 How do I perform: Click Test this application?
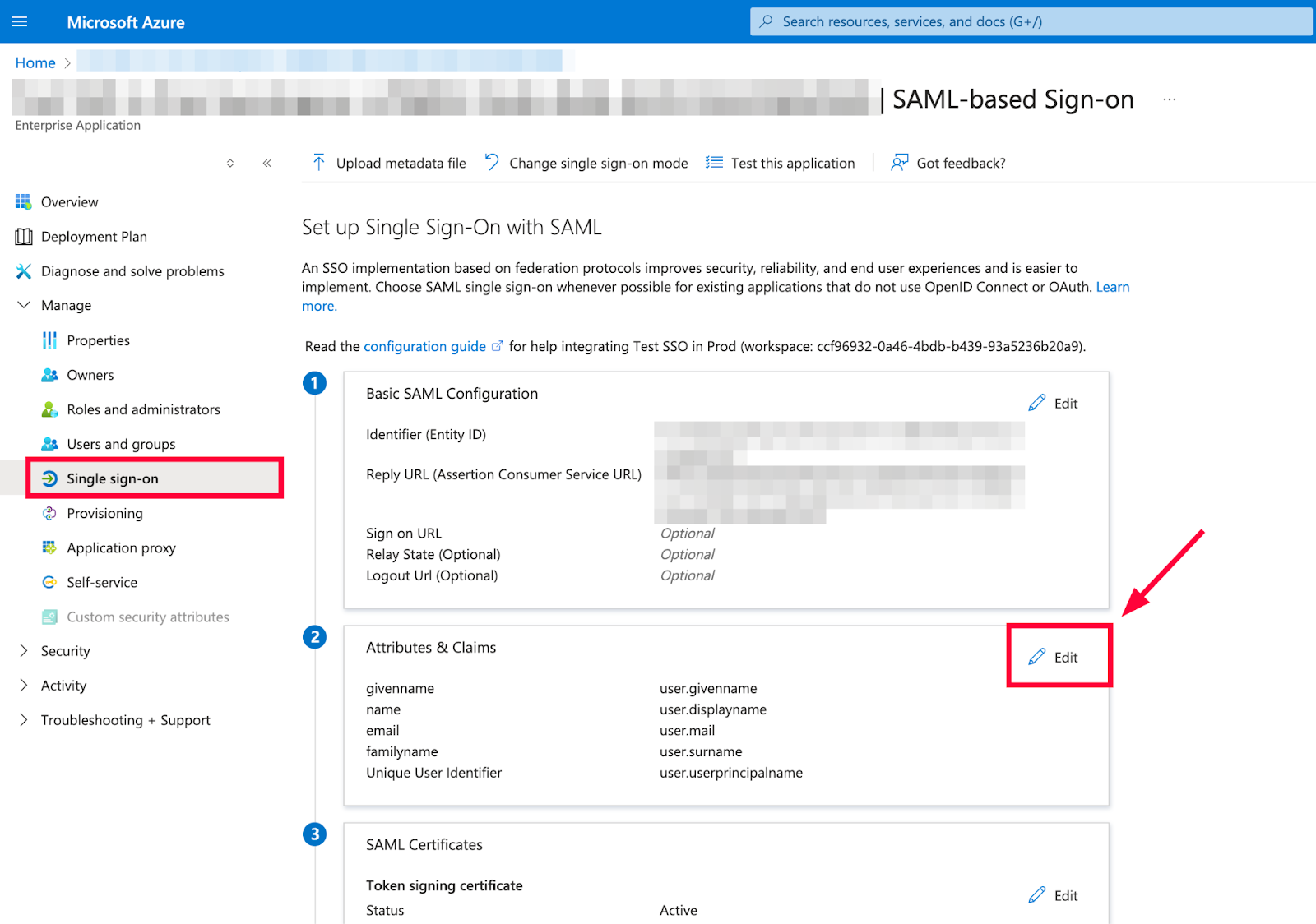click(x=793, y=163)
